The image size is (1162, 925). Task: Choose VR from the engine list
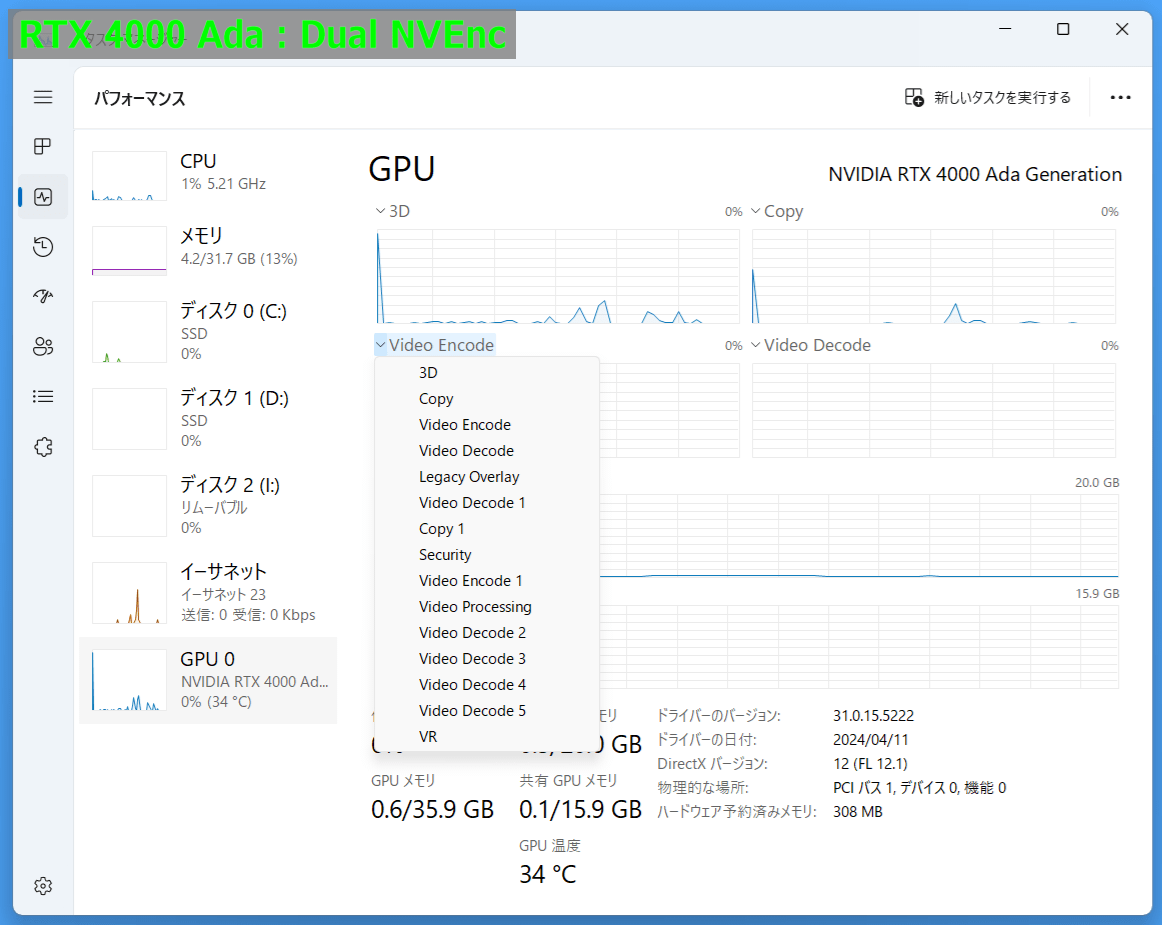click(x=487, y=736)
